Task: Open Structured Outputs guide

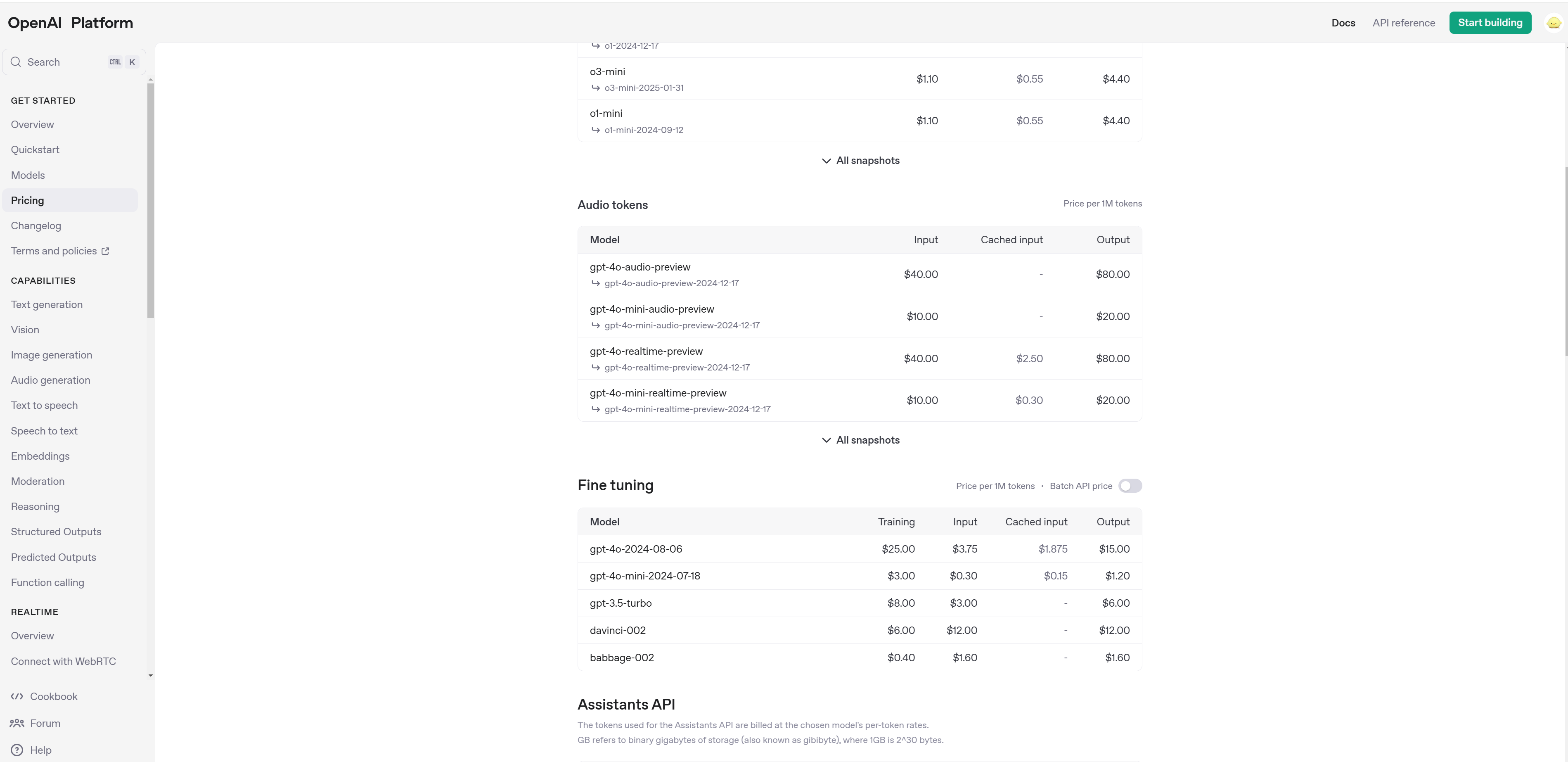Action: coord(56,532)
